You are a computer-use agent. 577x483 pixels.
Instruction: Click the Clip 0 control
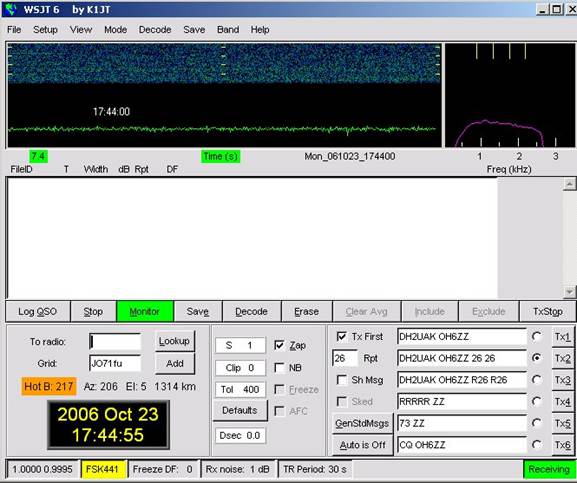240,368
